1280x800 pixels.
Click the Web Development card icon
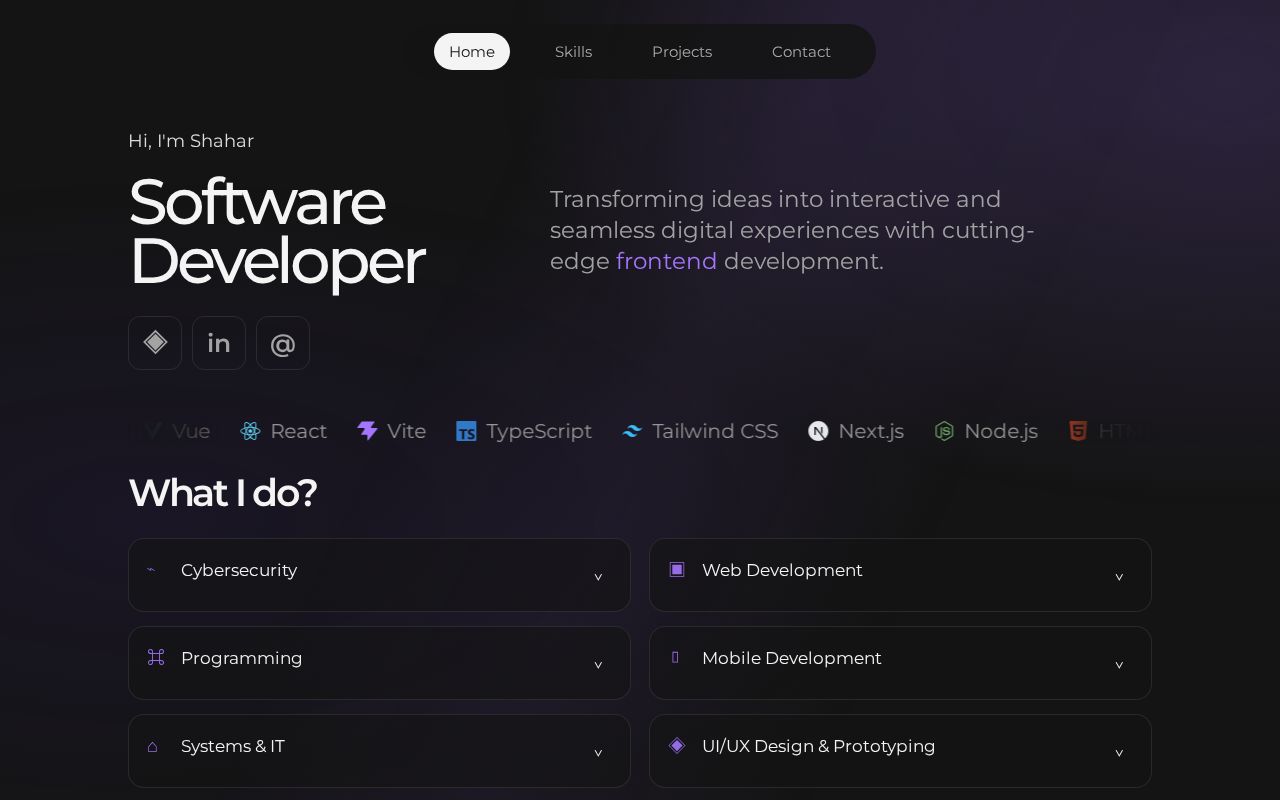click(677, 569)
